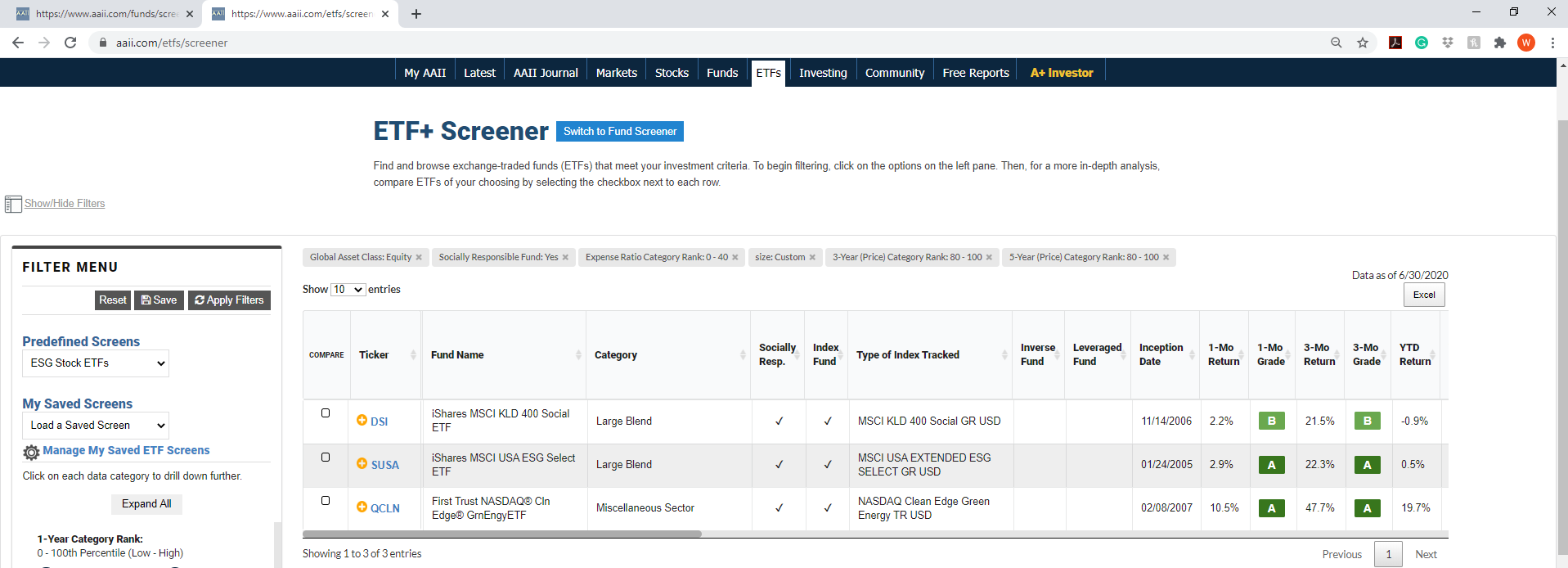Sort by YTD Return column
Viewport: 1568px width, 568px height.
[x=1415, y=355]
